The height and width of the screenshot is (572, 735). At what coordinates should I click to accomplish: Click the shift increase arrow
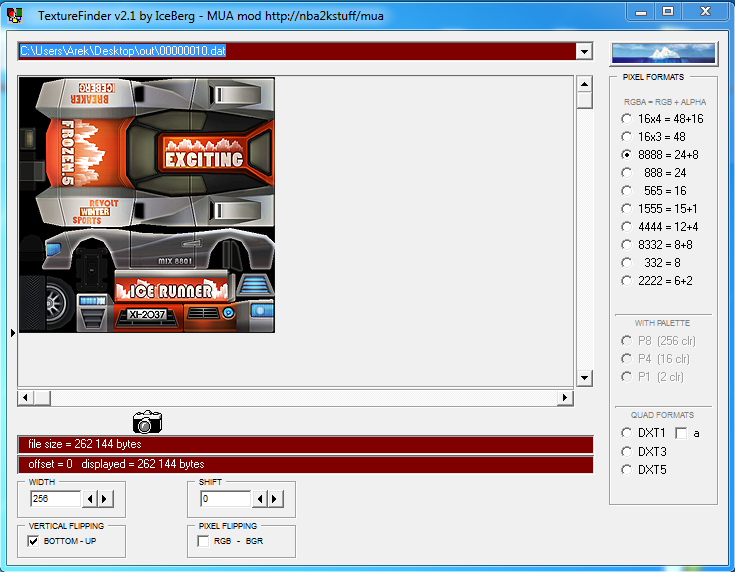pos(275,499)
